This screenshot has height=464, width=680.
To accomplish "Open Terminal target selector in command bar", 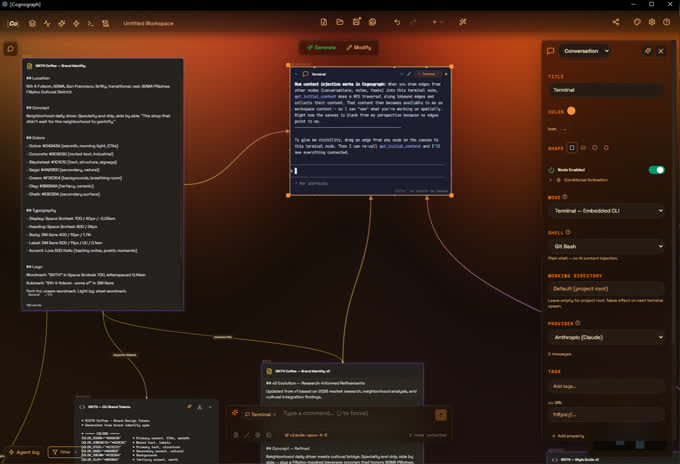I will (x=260, y=415).
